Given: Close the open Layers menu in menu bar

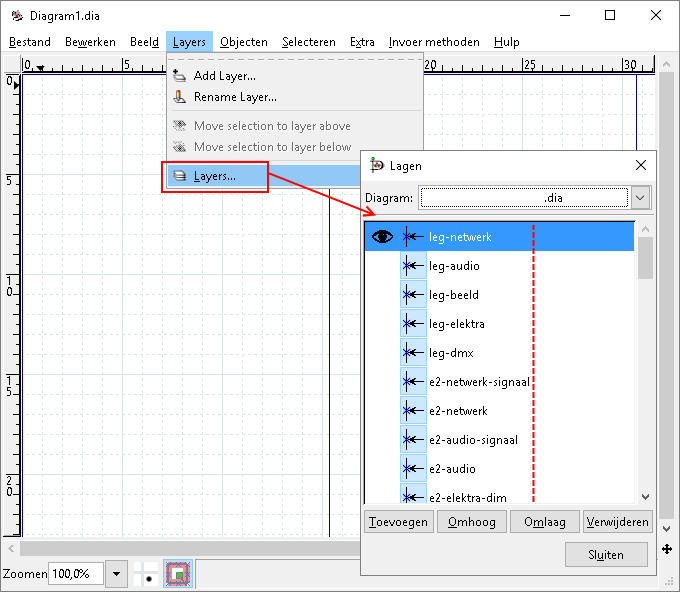Looking at the screenshot, I should click(189, 42).
